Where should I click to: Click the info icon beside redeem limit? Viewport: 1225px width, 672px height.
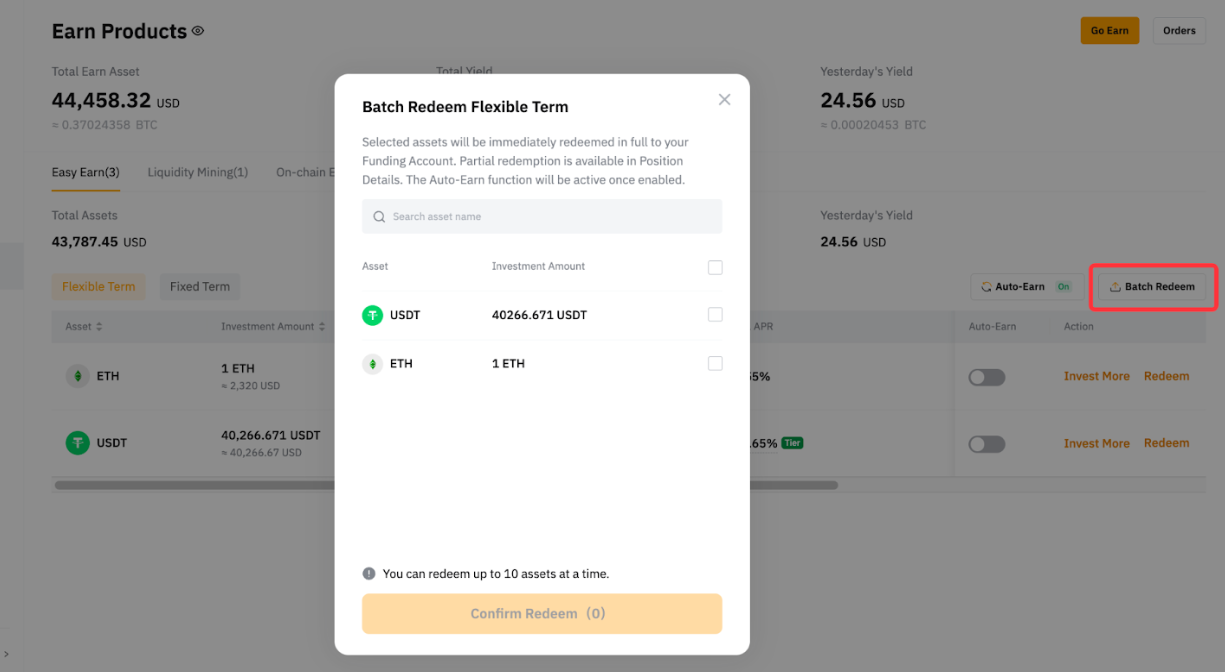(369, 574)
